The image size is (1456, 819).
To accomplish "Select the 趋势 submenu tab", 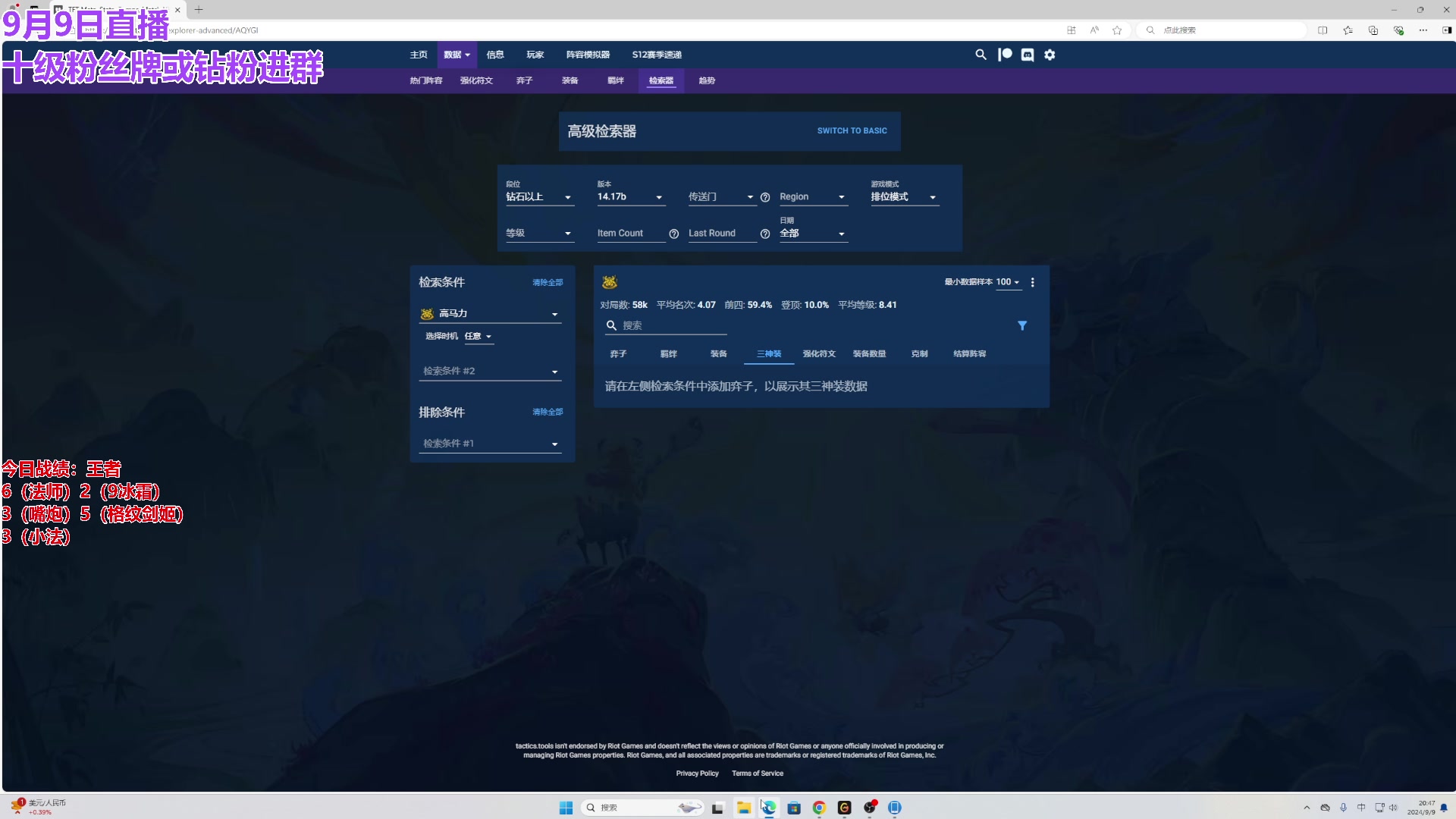I will click(x=707, y=80).
